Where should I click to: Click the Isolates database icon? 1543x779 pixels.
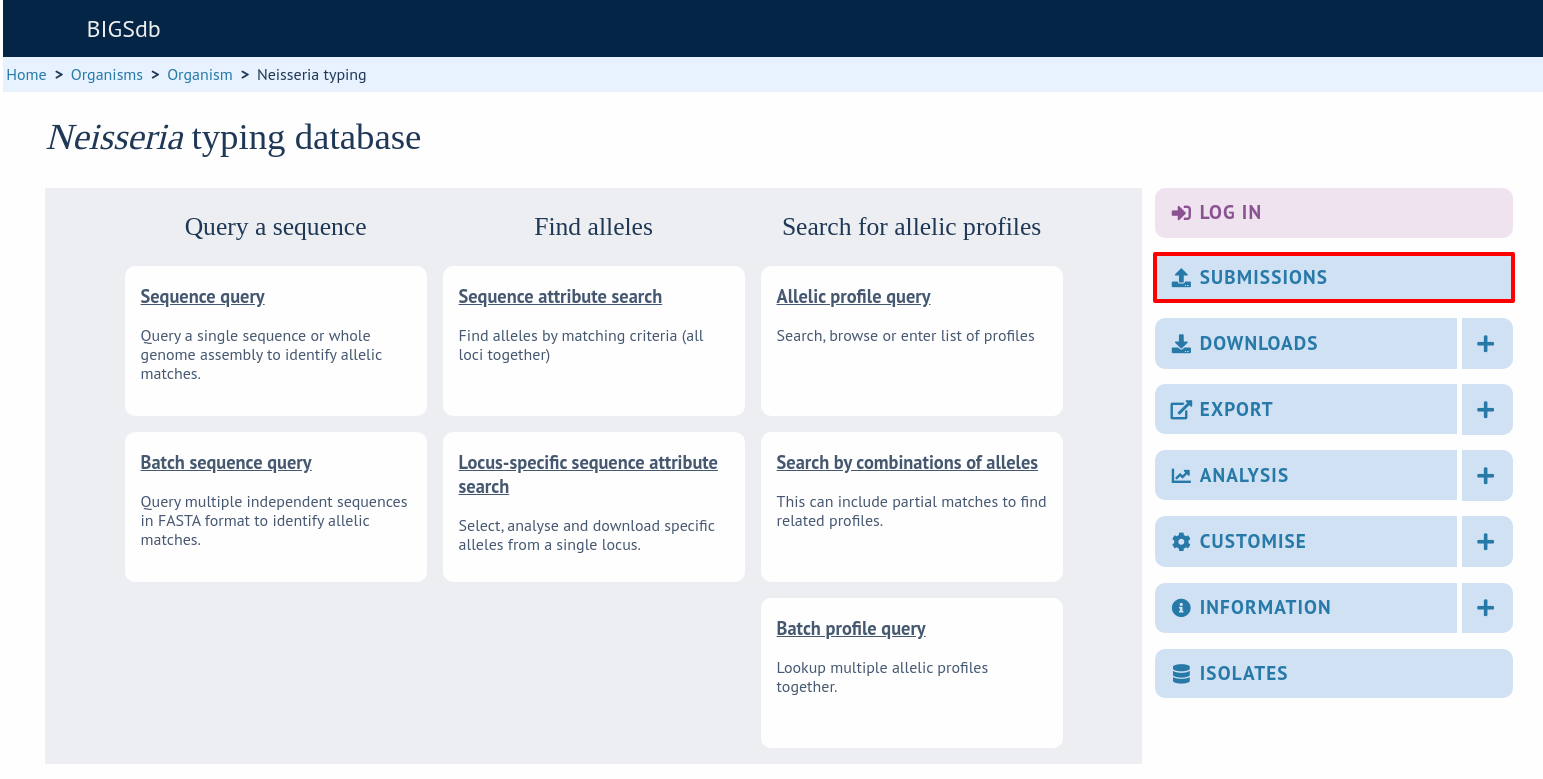coord(1181,674)
